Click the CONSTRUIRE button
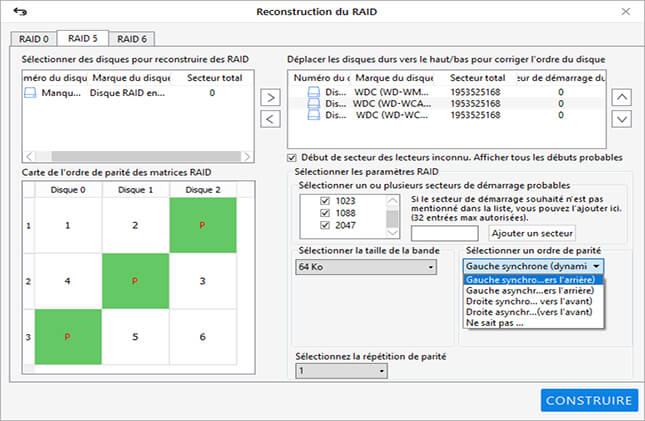Screen dimensions: 645x421 [589, 400]
